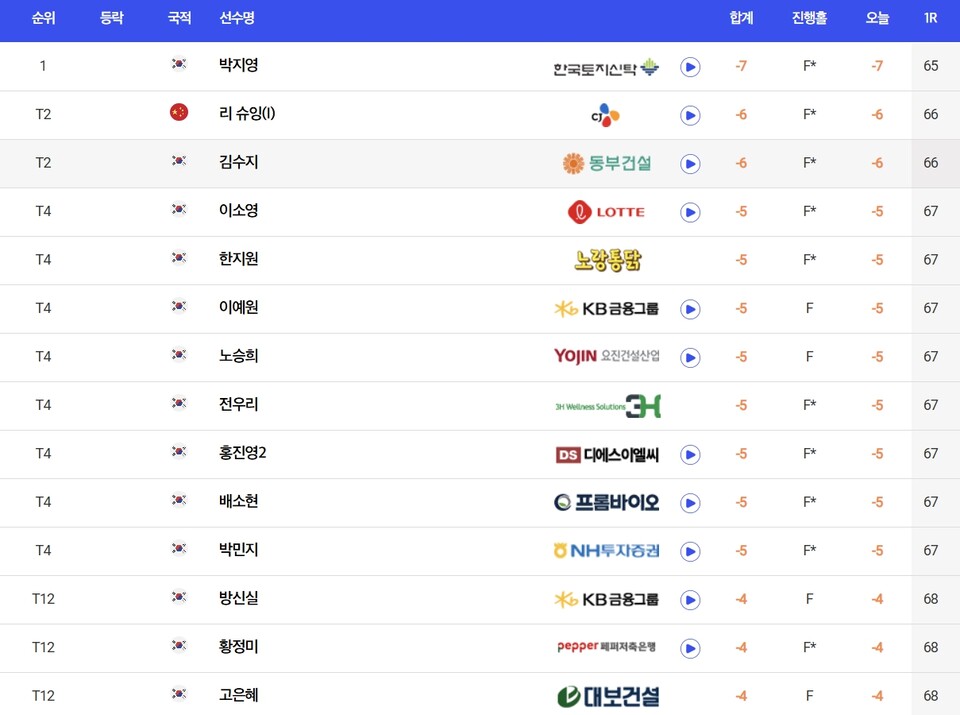Play 김수지's highlight video
Screen dimensions: 960x715
click(x=690, y=163)
